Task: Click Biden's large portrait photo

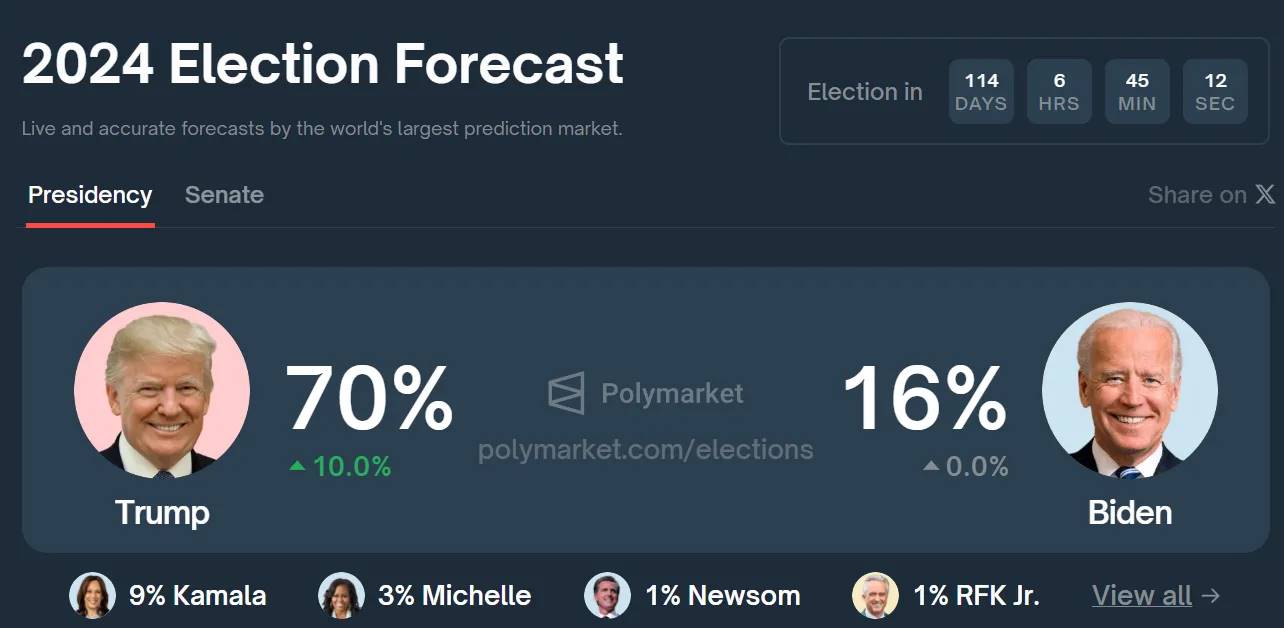Action: pyautogui.click(x=1129, y=390)
